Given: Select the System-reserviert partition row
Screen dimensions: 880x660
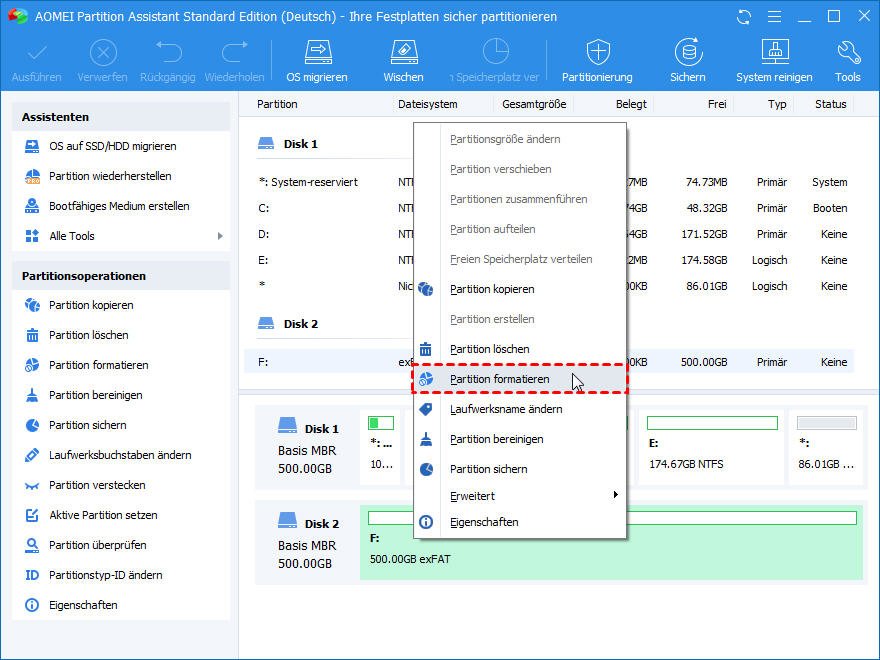Looking at the screenshot, I should (549, 182).
